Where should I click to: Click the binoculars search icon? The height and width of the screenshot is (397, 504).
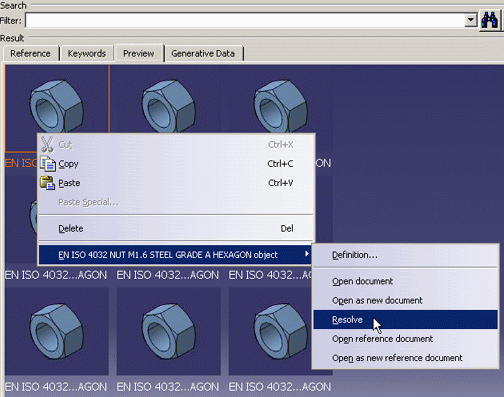tap(489, 20)
